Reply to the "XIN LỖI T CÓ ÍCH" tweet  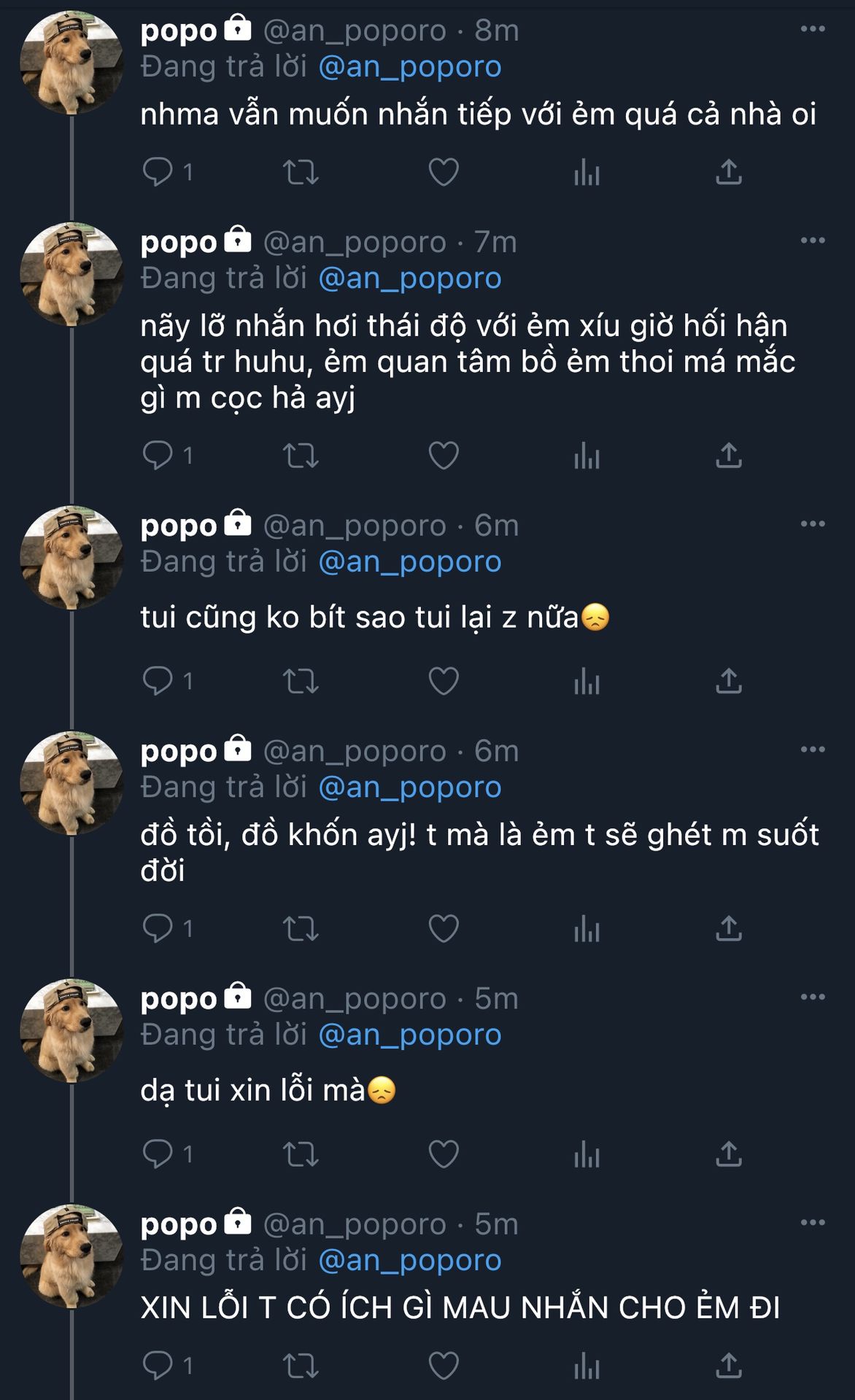click(158, 1366)
